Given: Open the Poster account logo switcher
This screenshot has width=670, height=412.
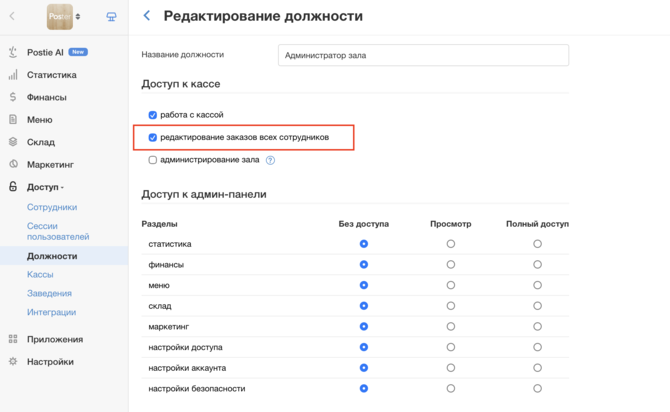Looking at the screenshot, I should pos(63,17).
